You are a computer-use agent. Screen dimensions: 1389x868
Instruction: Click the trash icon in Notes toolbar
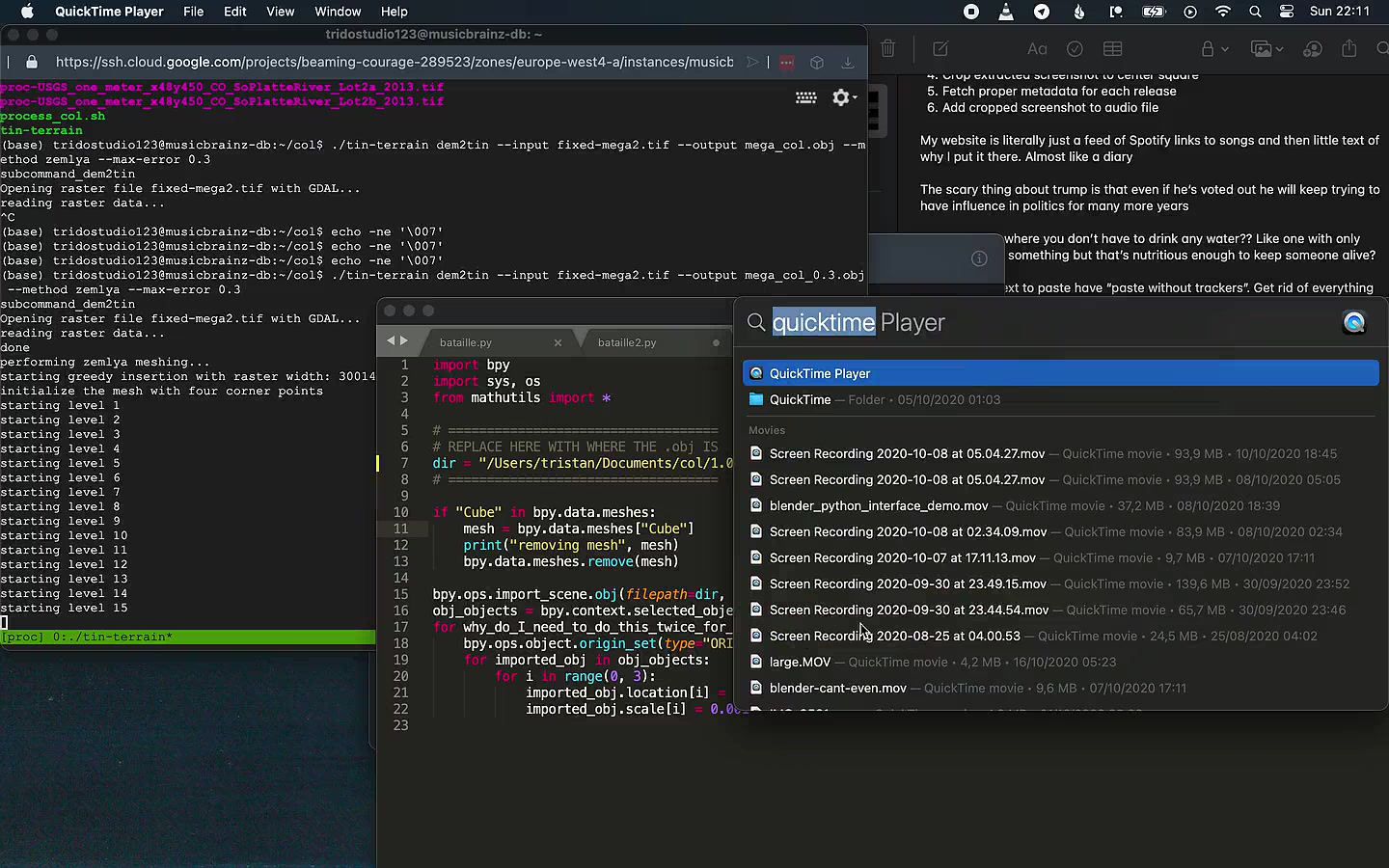887,48
